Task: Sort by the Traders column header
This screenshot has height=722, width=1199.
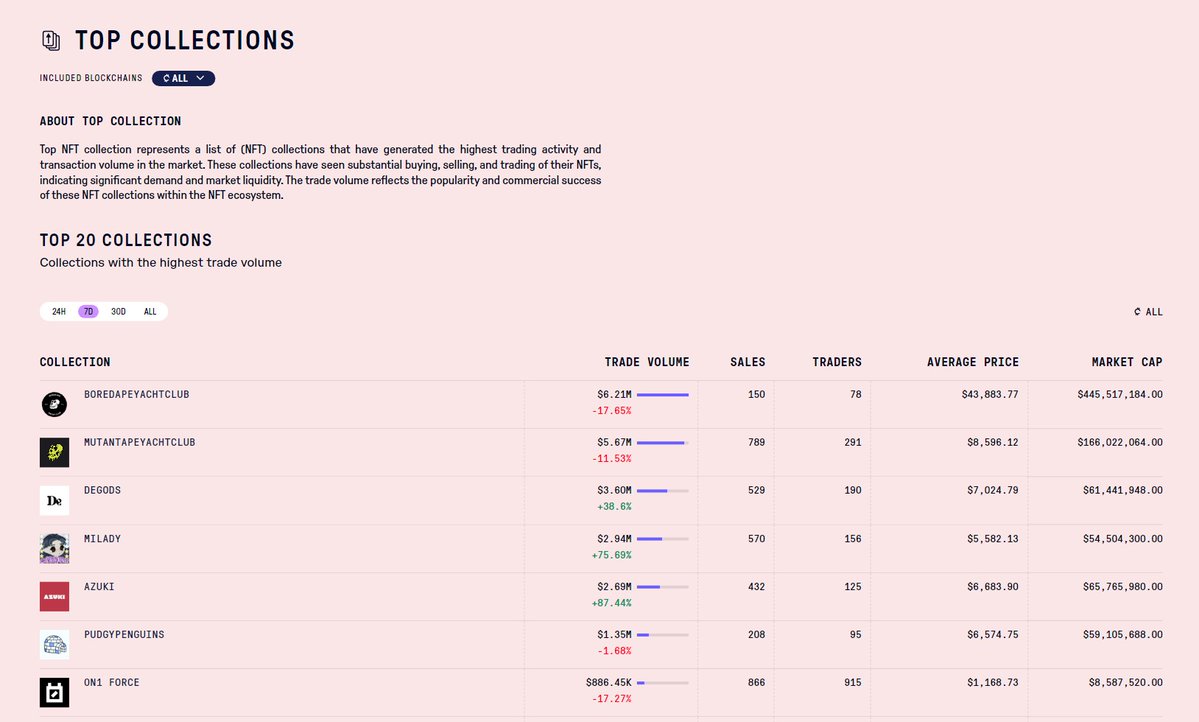Action: tap(837, 362)
